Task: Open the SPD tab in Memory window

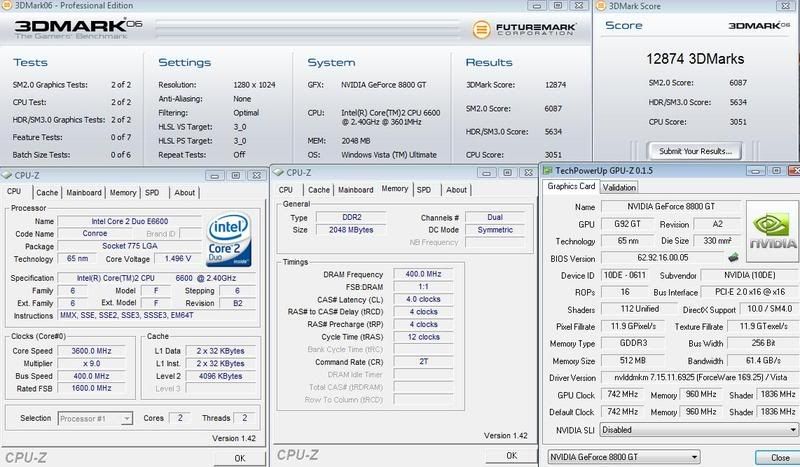Action: point(424,190)
